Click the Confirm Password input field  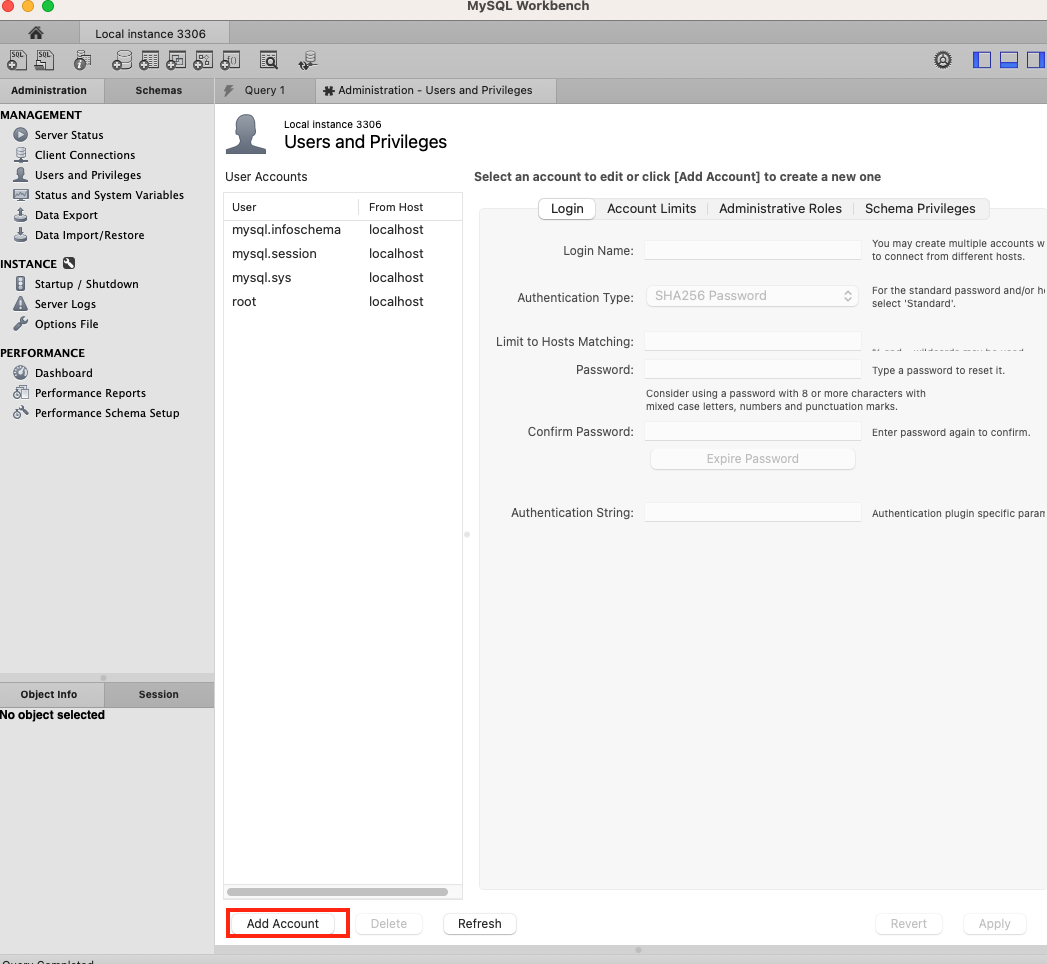pos(753,431)
